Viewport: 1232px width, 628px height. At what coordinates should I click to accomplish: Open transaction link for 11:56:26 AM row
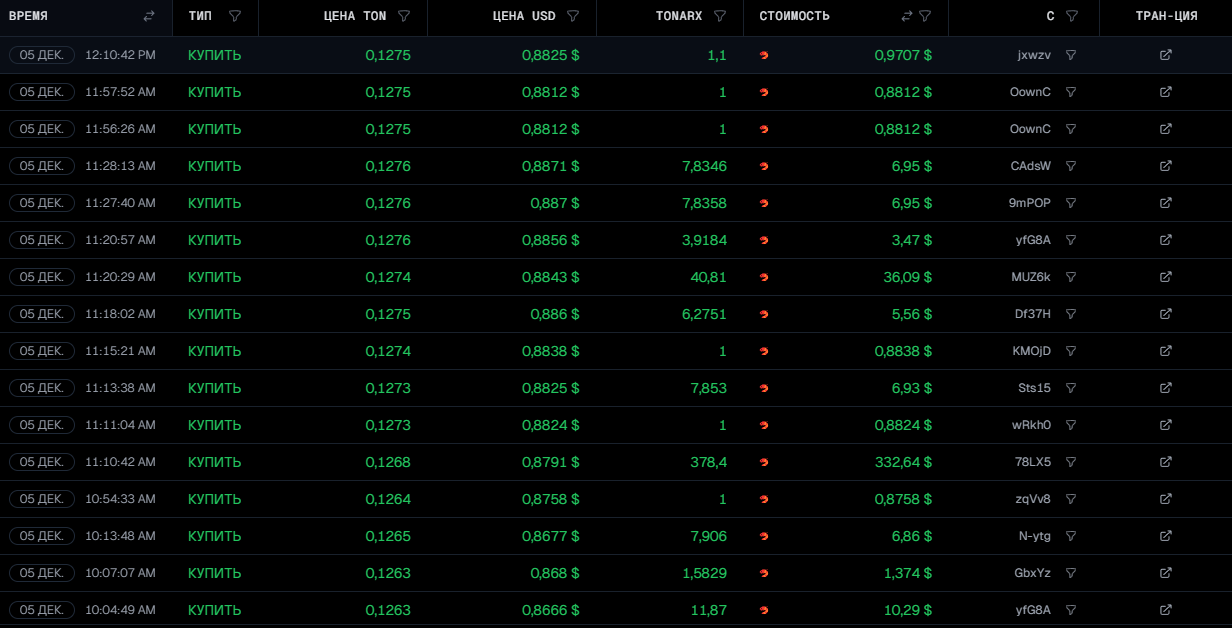(1166, 129)
